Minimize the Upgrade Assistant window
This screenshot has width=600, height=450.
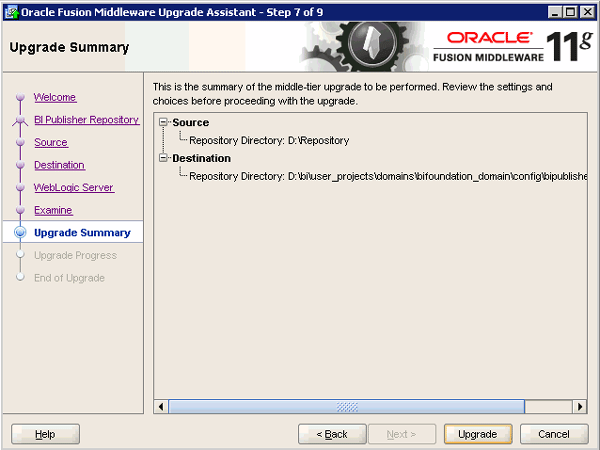pyautogui.click(x=554, y=12)
